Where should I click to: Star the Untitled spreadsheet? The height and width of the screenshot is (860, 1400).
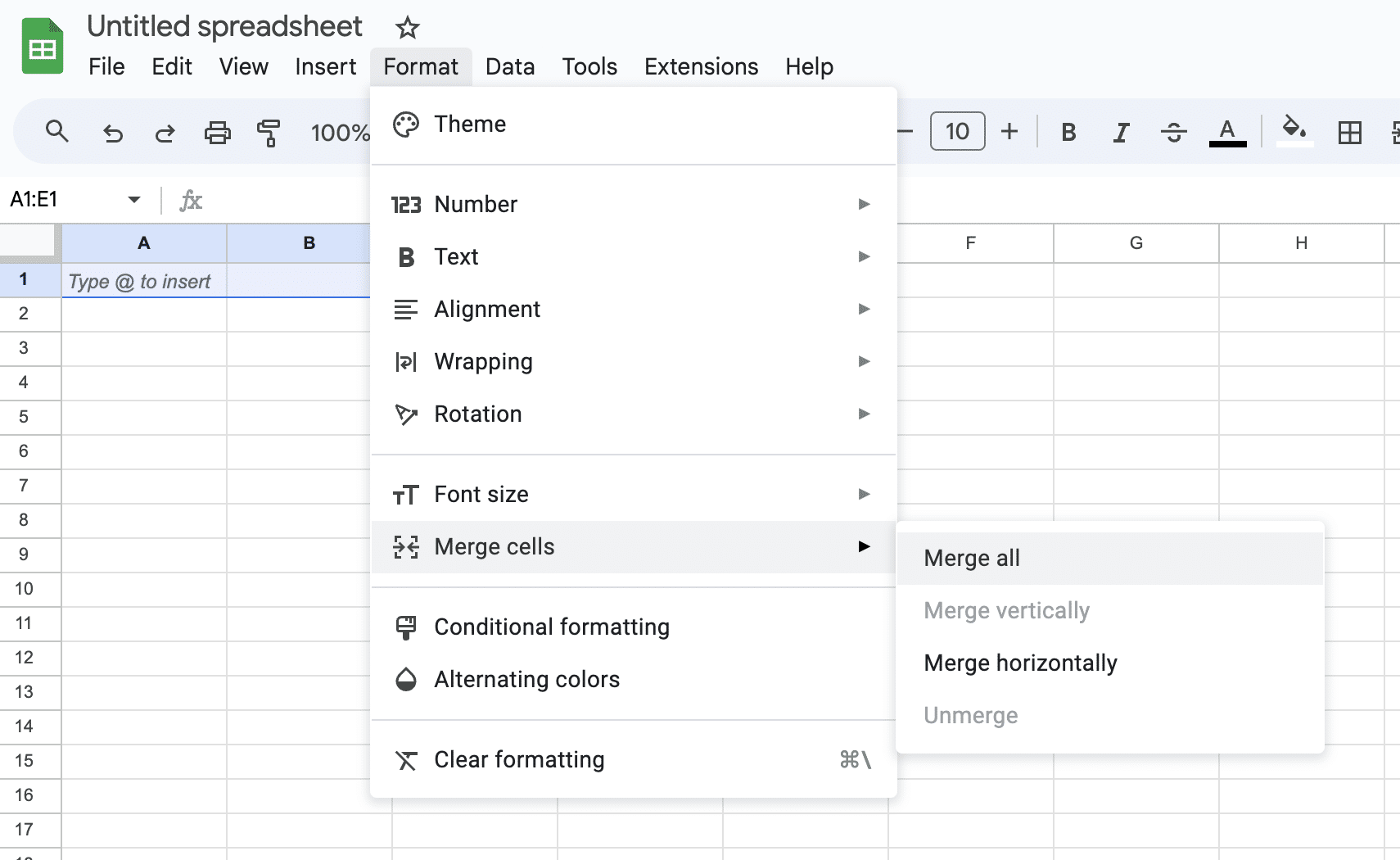(x=407, y=28)
